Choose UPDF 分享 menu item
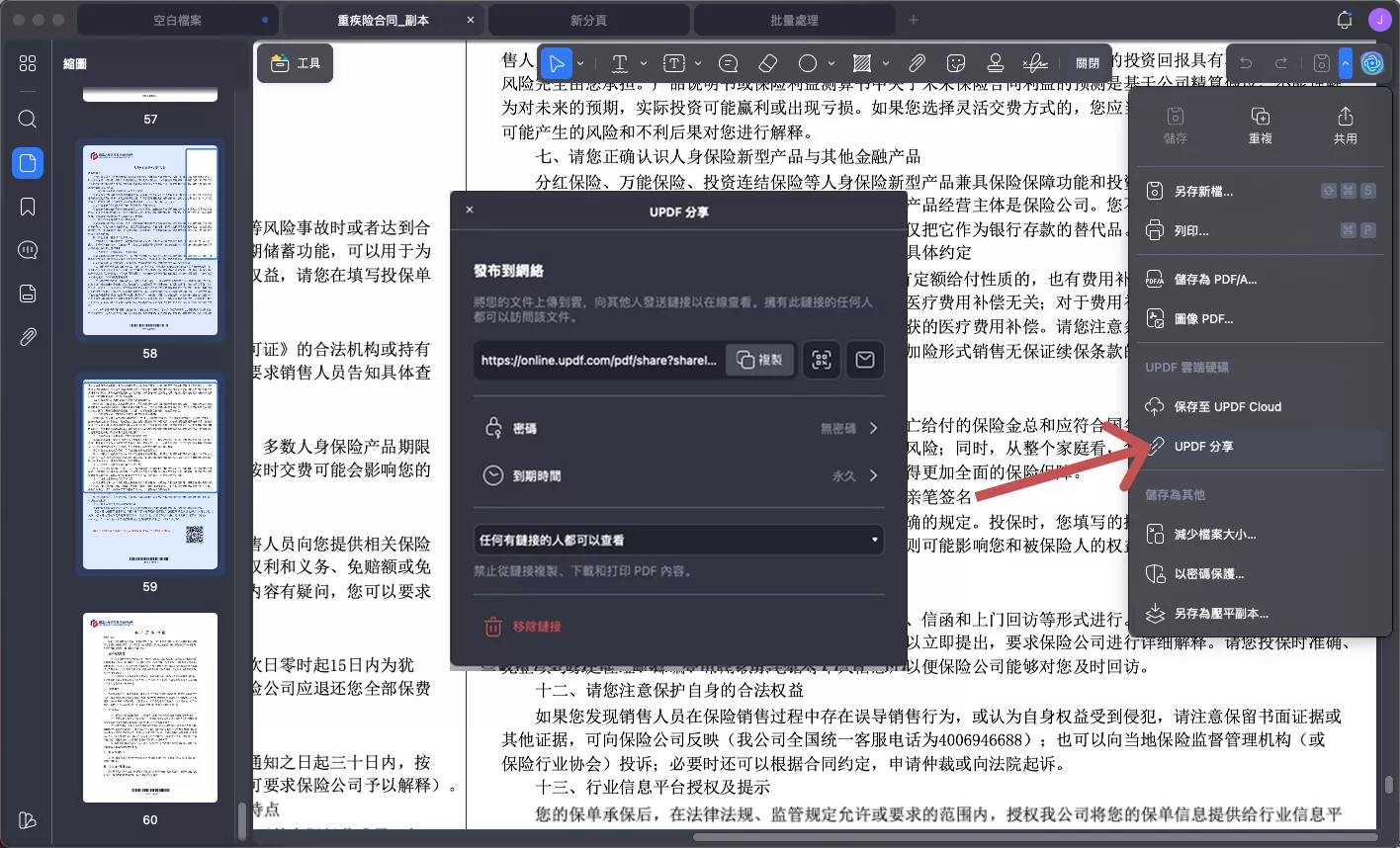1400x848 pixels. 1261,447
